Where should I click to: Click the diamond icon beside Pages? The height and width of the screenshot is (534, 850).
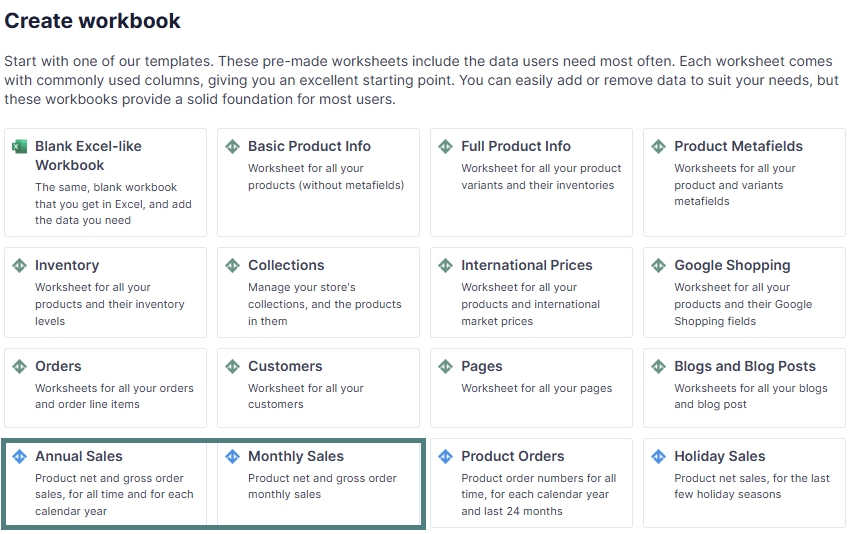point(446,366)
